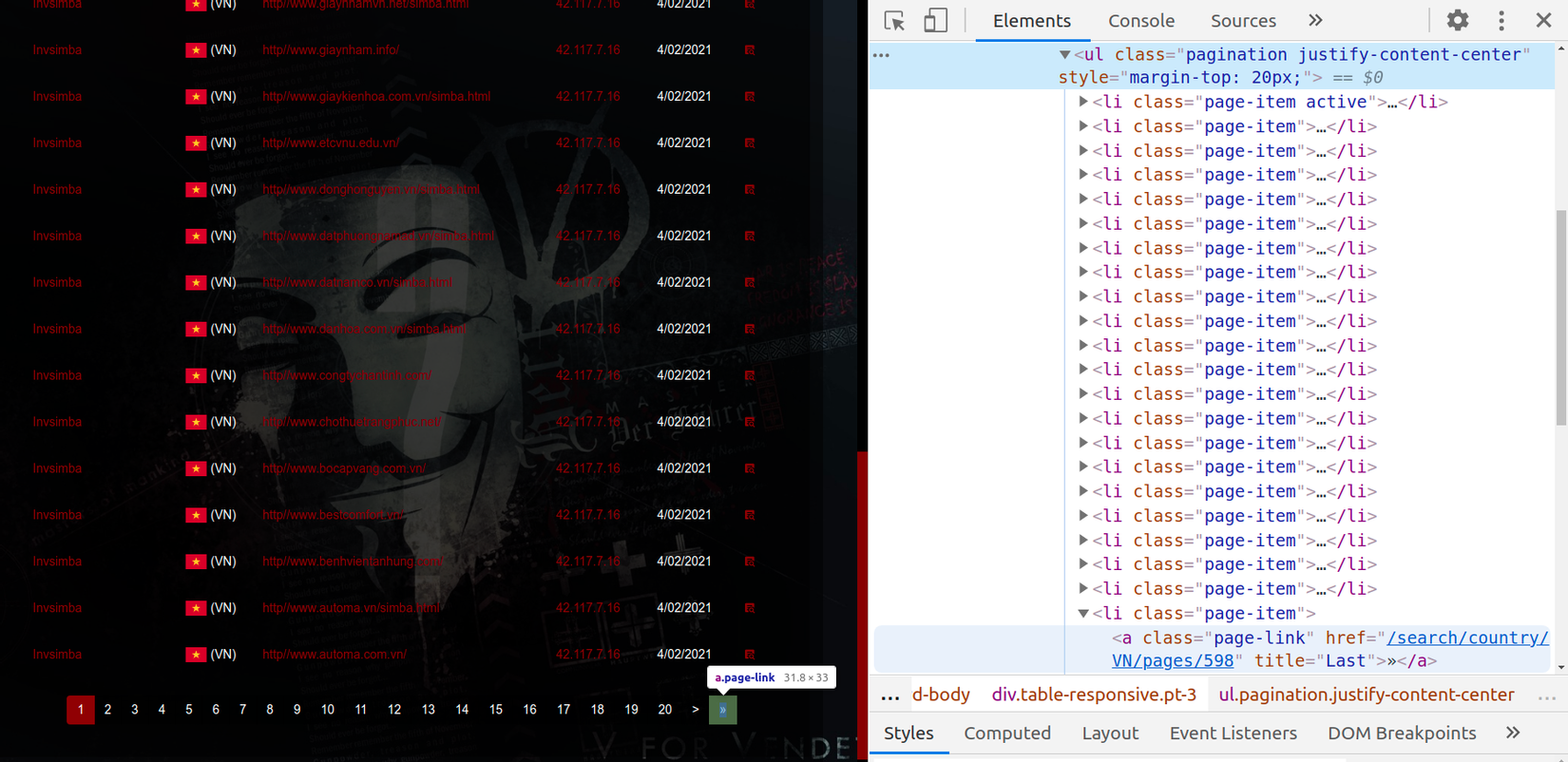Open the Layout pane tab
Viewport: 1568px width, 762px height.
[1110, 733]
